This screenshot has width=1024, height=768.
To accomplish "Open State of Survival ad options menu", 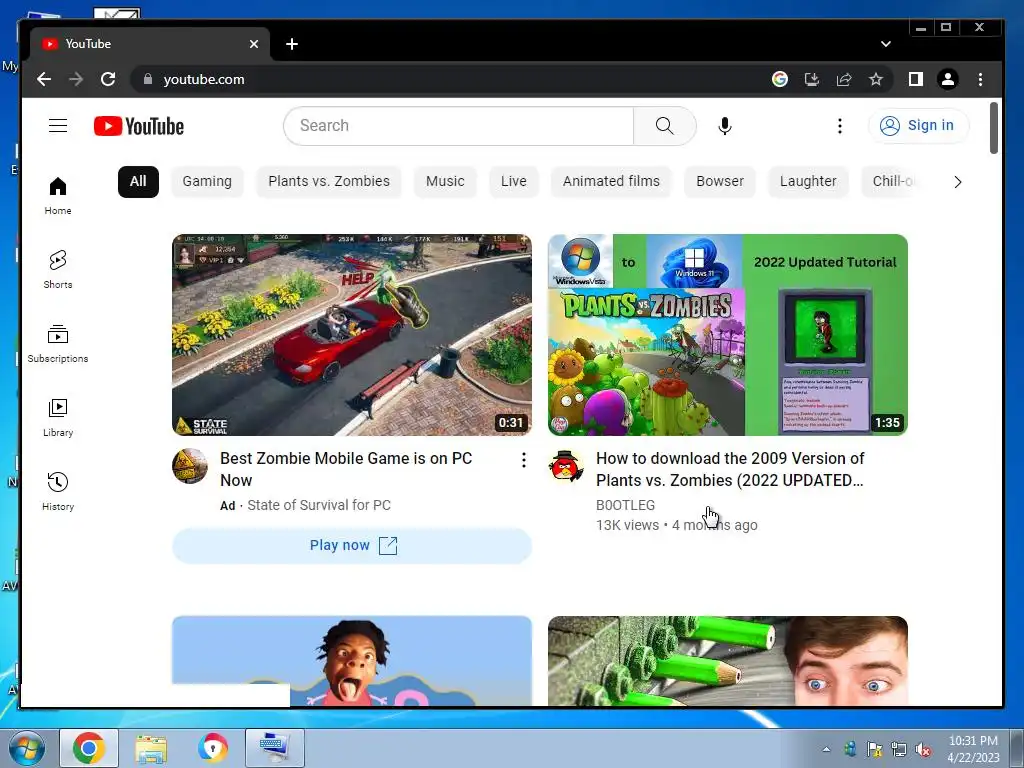I will click(x=524, y=460).
